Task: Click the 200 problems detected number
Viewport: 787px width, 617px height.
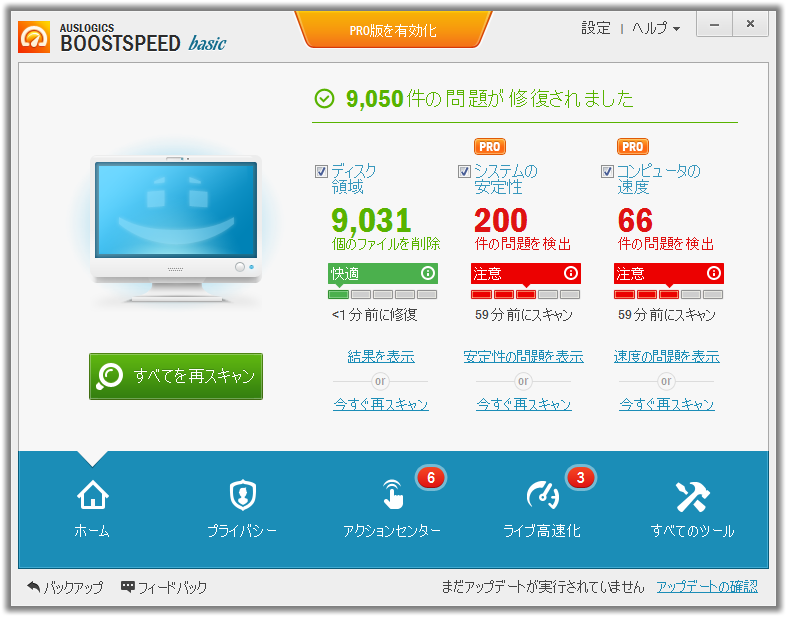Action: click(x=501, y=220)
